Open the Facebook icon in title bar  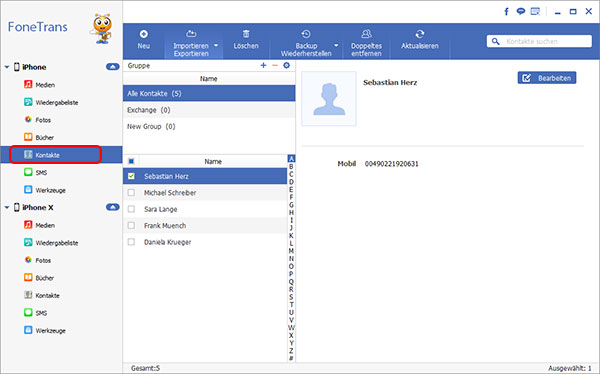(506, 11)
